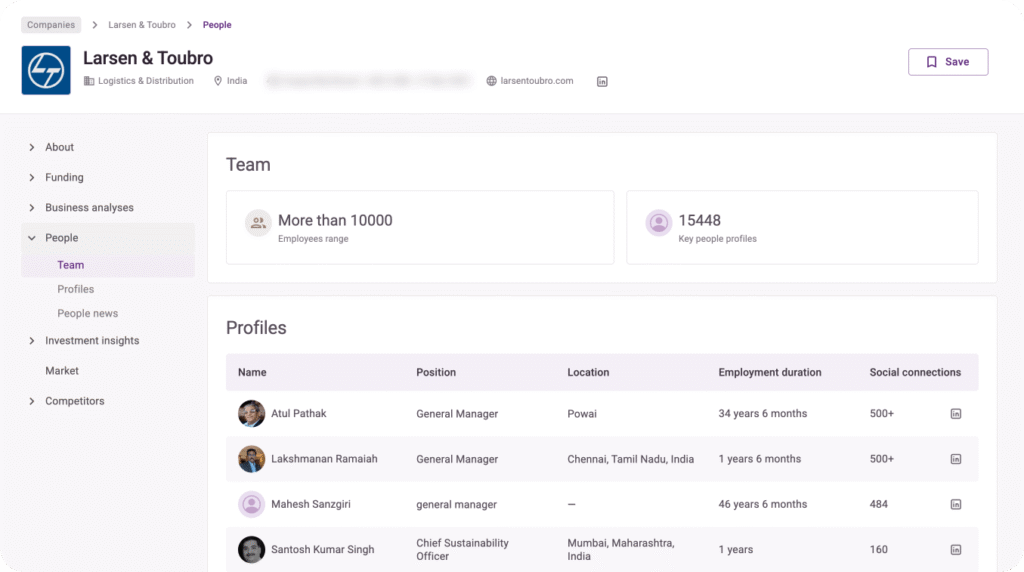Expand the Competitors chevron

tap(31, 401)
